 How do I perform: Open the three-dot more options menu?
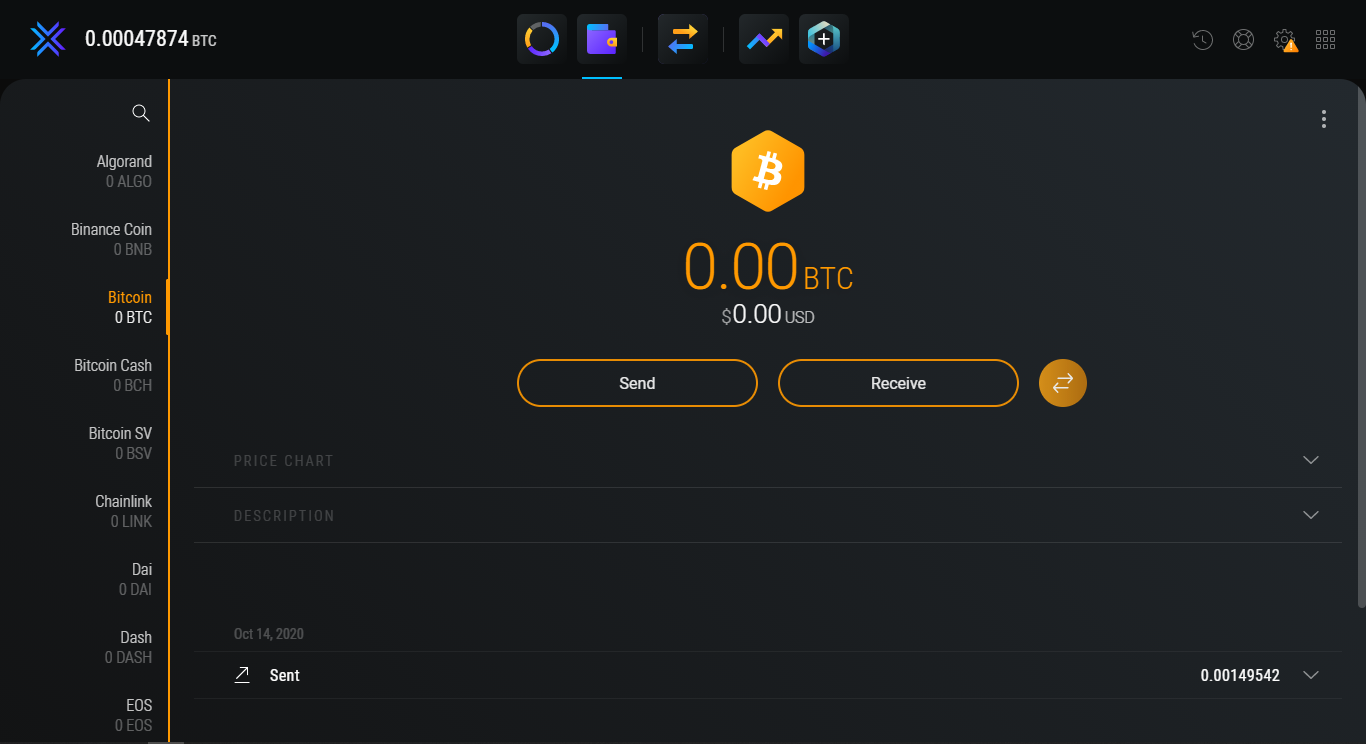pos(1324,119)
